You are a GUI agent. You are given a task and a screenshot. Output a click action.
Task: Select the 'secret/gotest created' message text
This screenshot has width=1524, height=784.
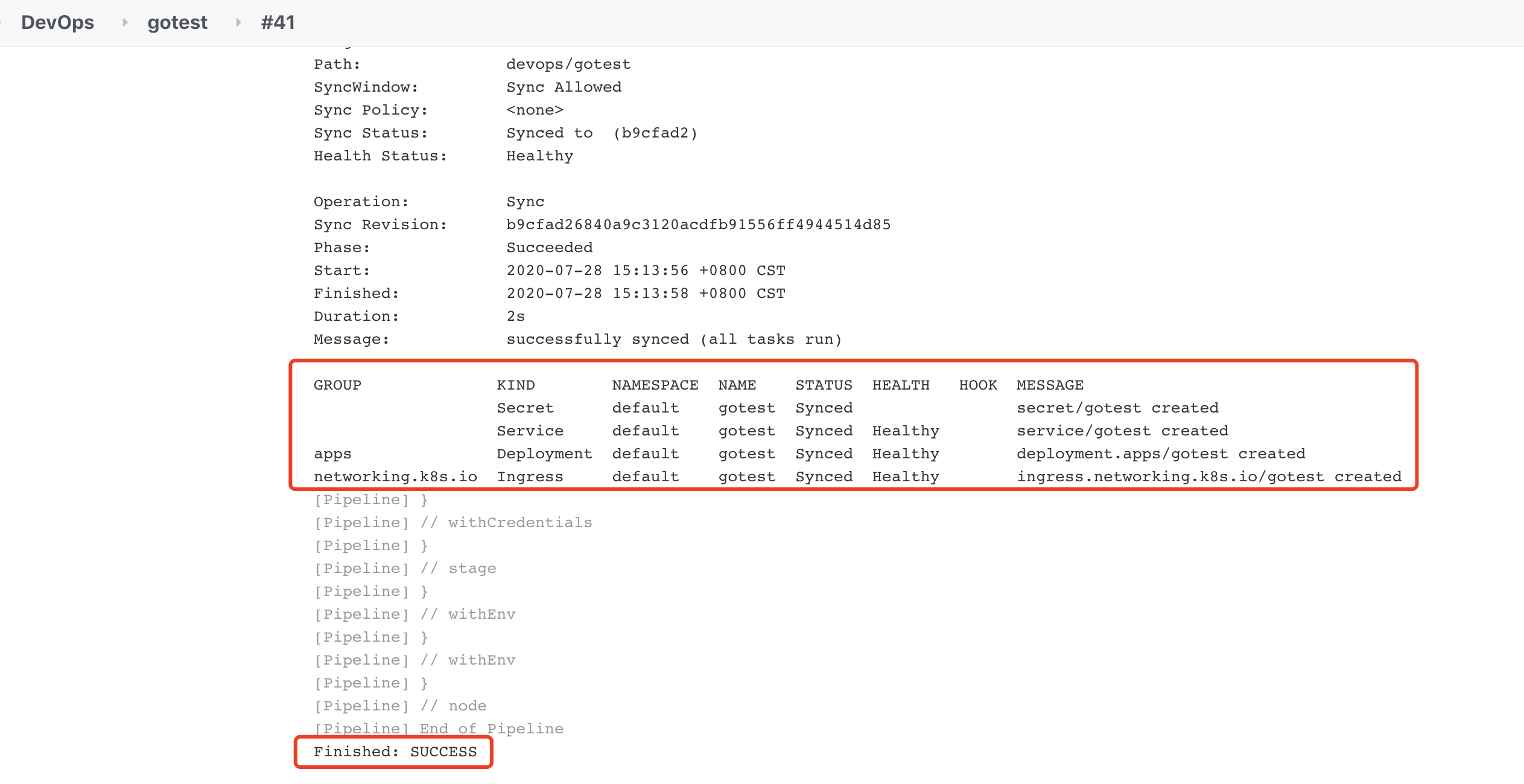coord(1119,408)
